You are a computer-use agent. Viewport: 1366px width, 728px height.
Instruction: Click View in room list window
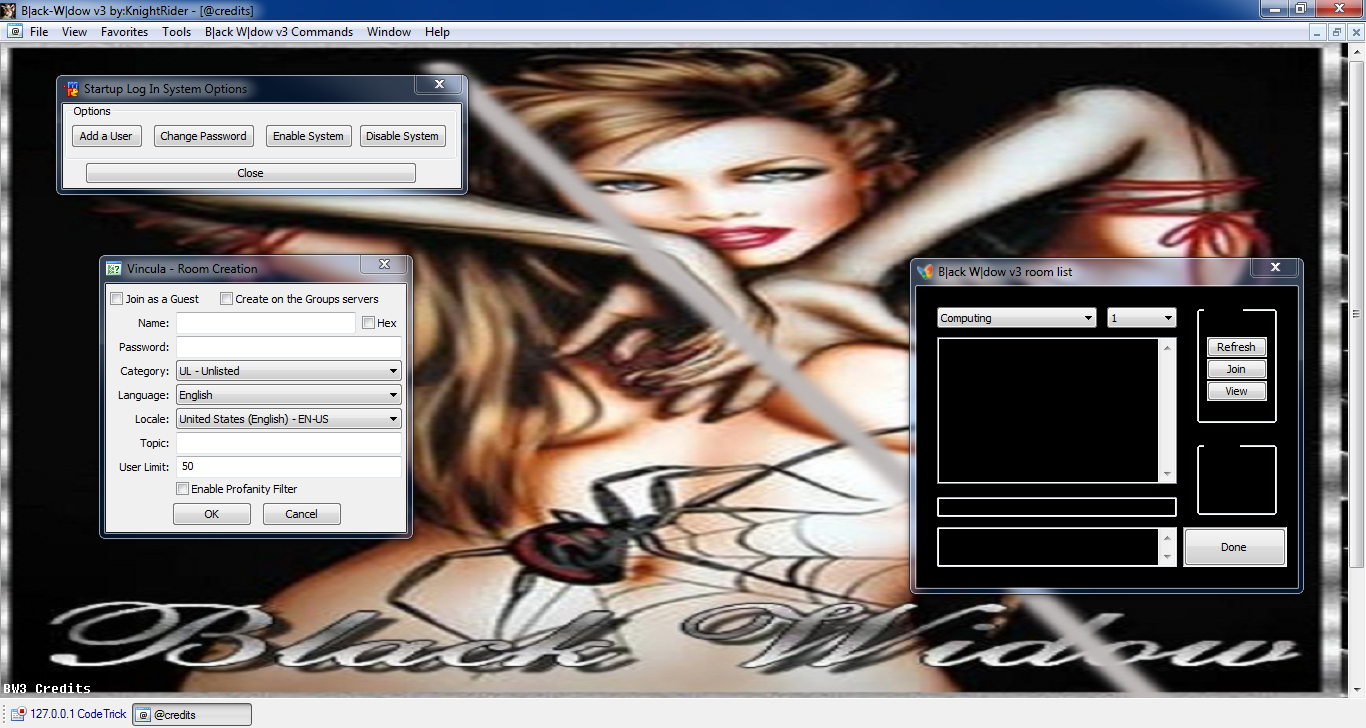[x=1237, y=391]
